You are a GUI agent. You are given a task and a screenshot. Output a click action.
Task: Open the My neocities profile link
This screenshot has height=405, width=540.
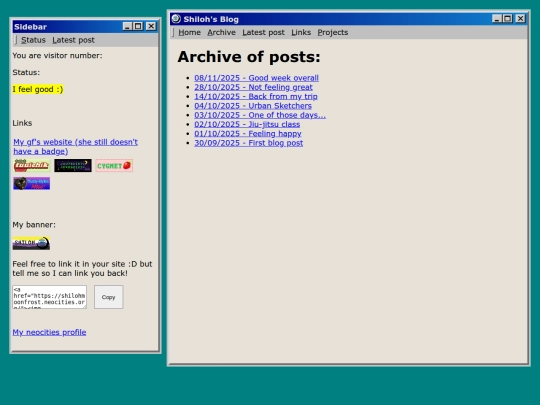49,332
